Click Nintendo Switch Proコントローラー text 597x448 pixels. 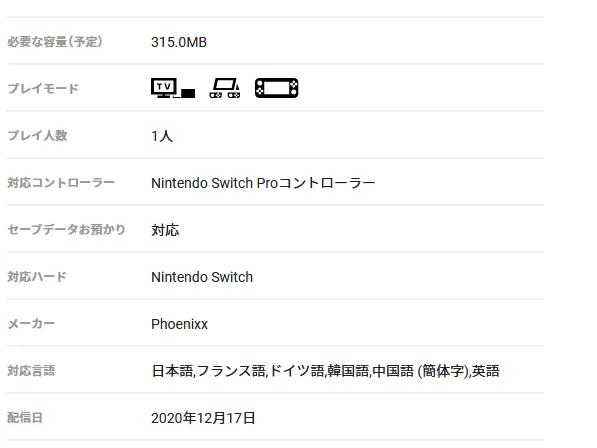click(x=263, y=183)
